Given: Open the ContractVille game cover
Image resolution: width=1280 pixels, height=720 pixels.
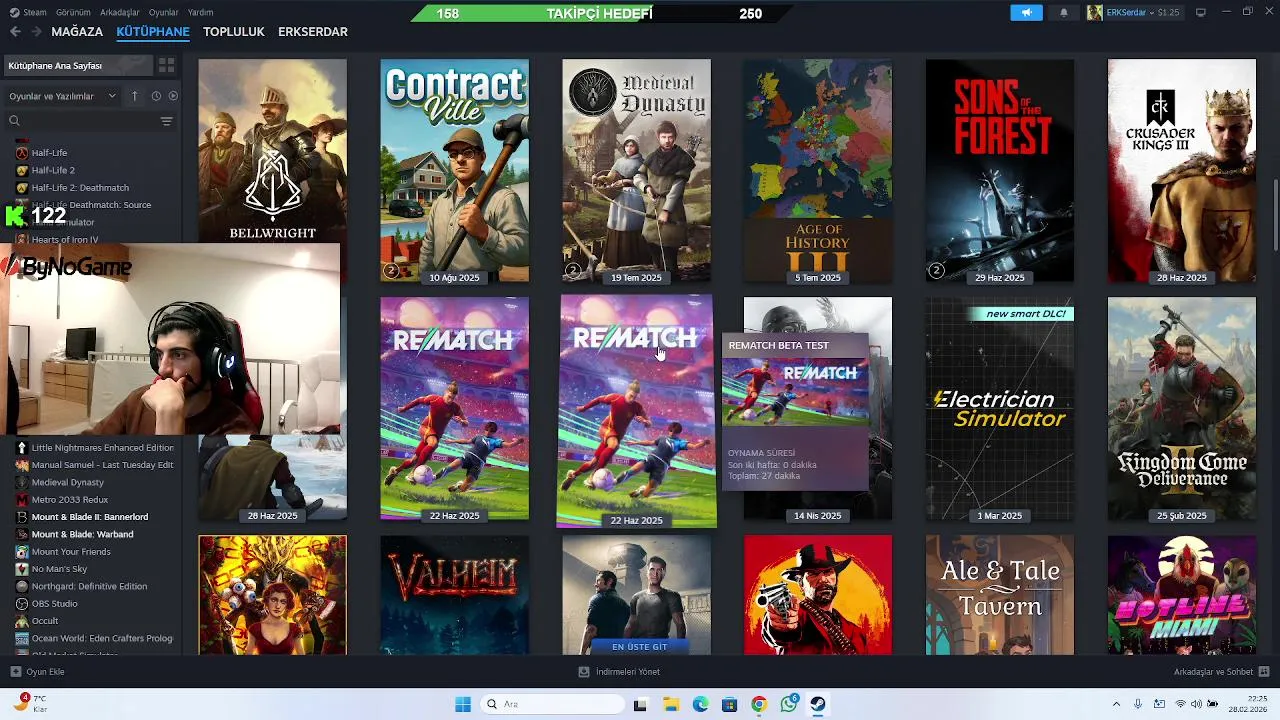Looking at the screenshot, I should point(455,171).
